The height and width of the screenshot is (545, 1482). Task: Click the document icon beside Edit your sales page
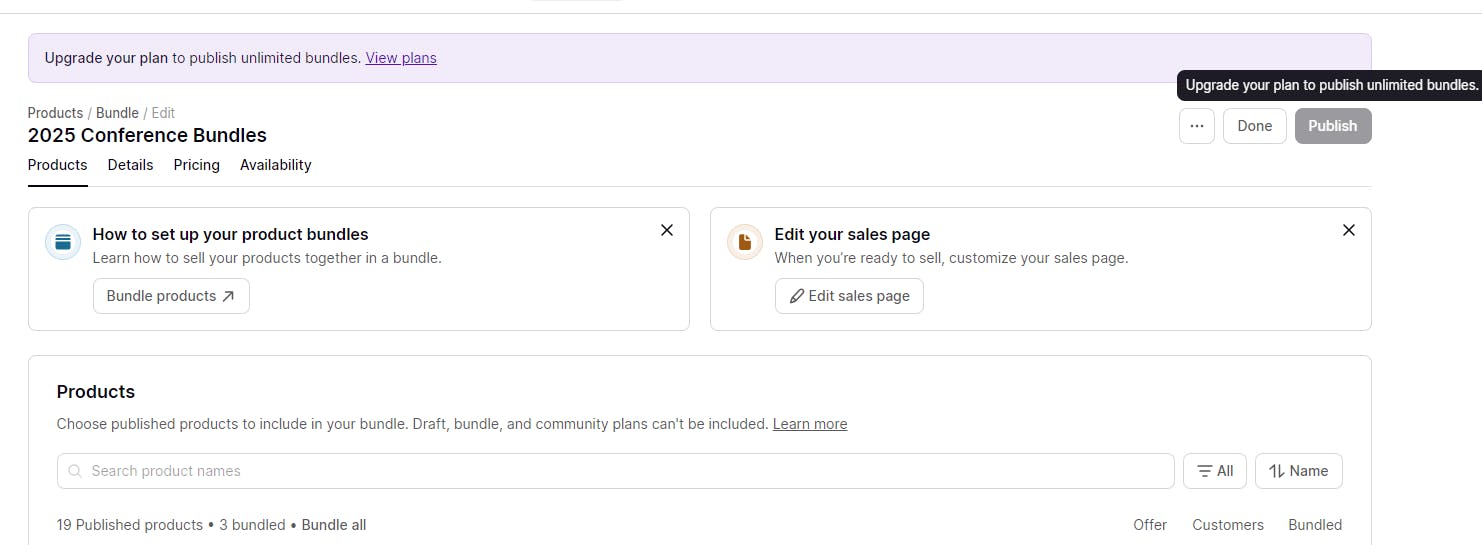coord(745,242)
